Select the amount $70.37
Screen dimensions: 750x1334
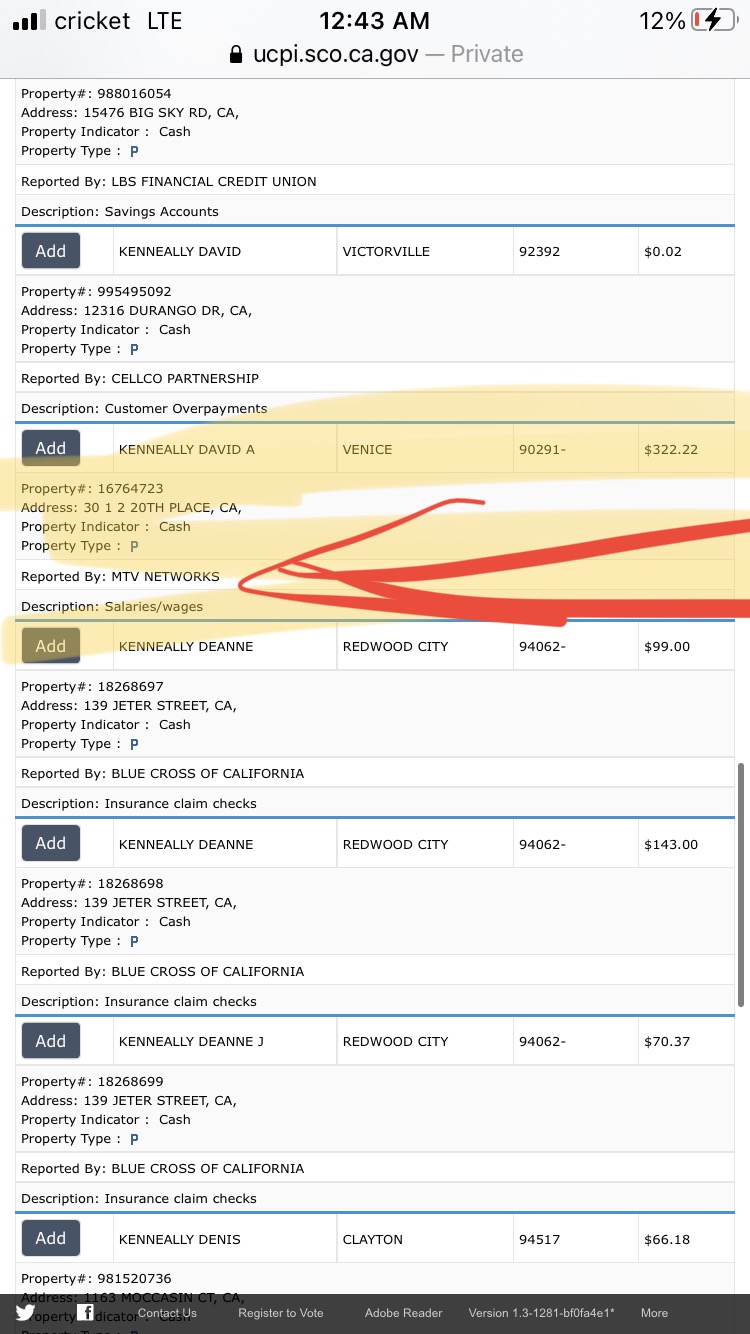click(x=667, y=1042)
